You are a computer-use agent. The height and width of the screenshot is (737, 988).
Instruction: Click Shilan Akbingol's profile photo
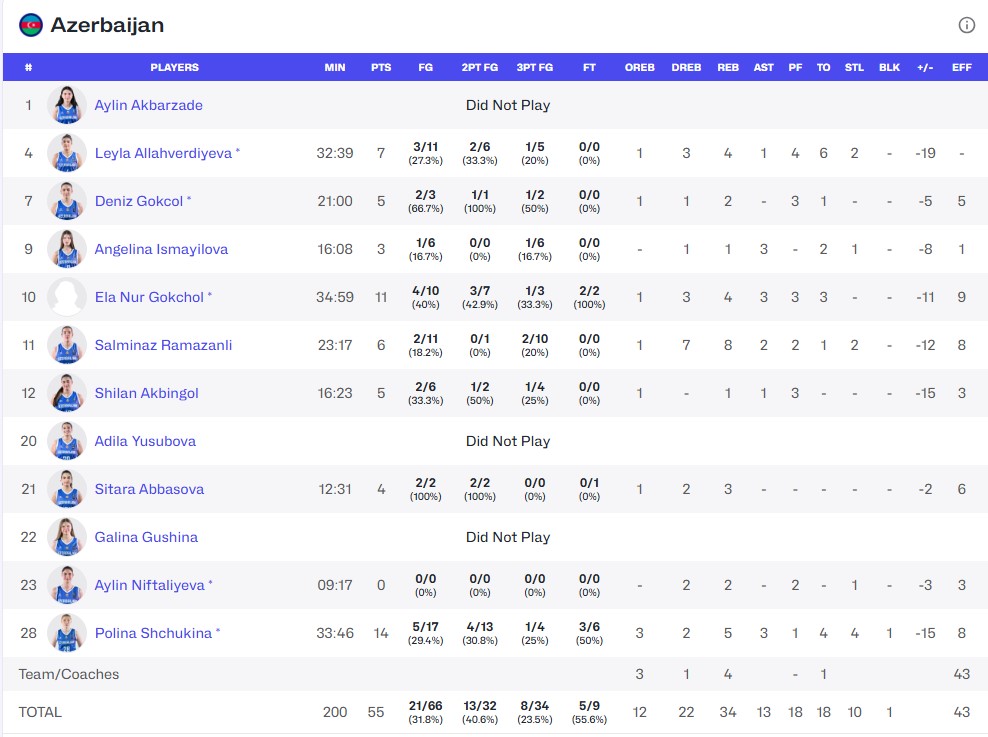tap(67, 393)
